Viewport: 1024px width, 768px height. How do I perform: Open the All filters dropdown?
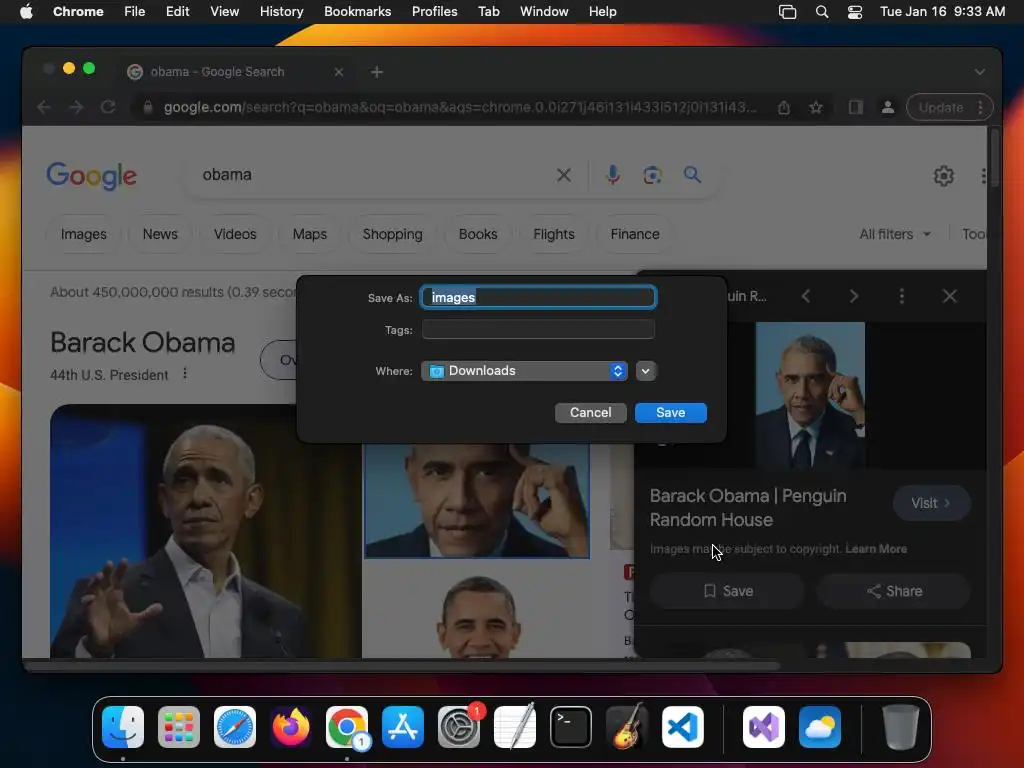pos(895,234)
